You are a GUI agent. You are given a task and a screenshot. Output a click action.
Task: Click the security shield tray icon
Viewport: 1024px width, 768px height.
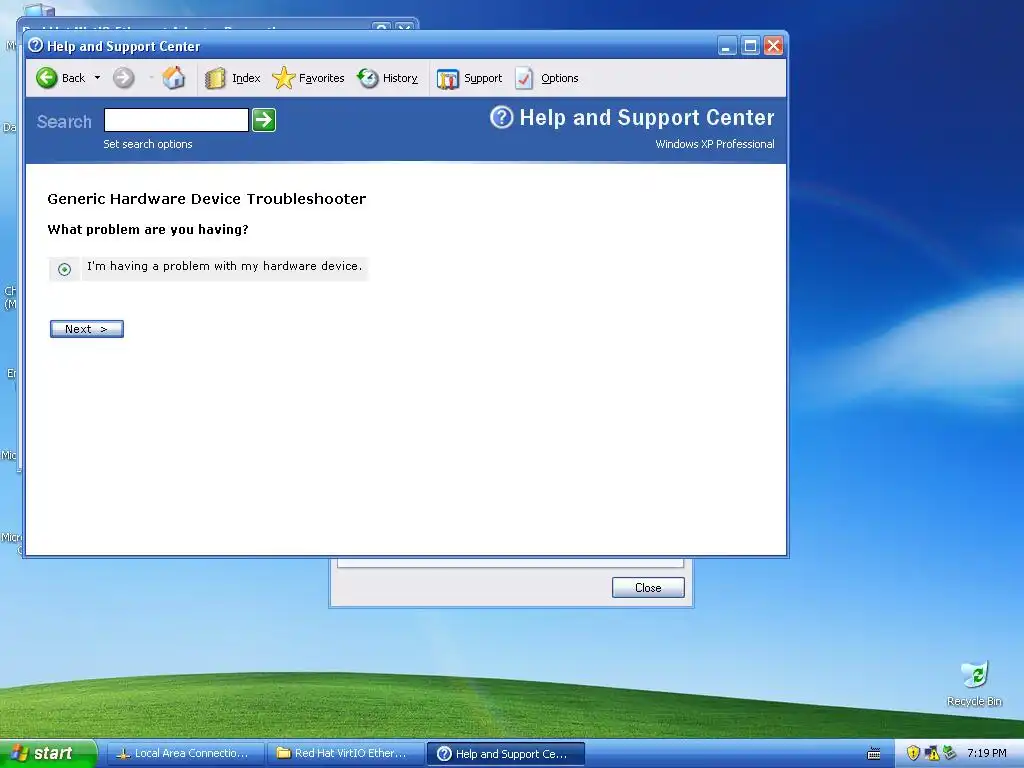(x=913, y=754)
